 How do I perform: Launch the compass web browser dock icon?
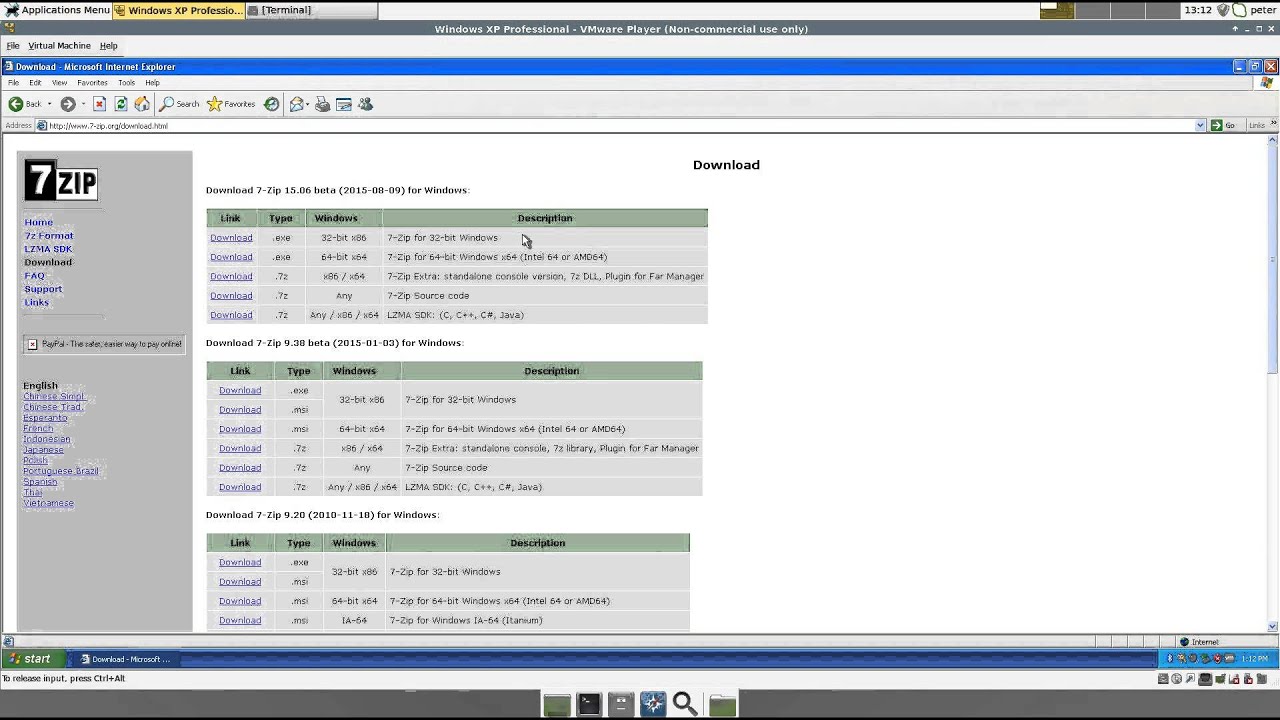(653, 705)
